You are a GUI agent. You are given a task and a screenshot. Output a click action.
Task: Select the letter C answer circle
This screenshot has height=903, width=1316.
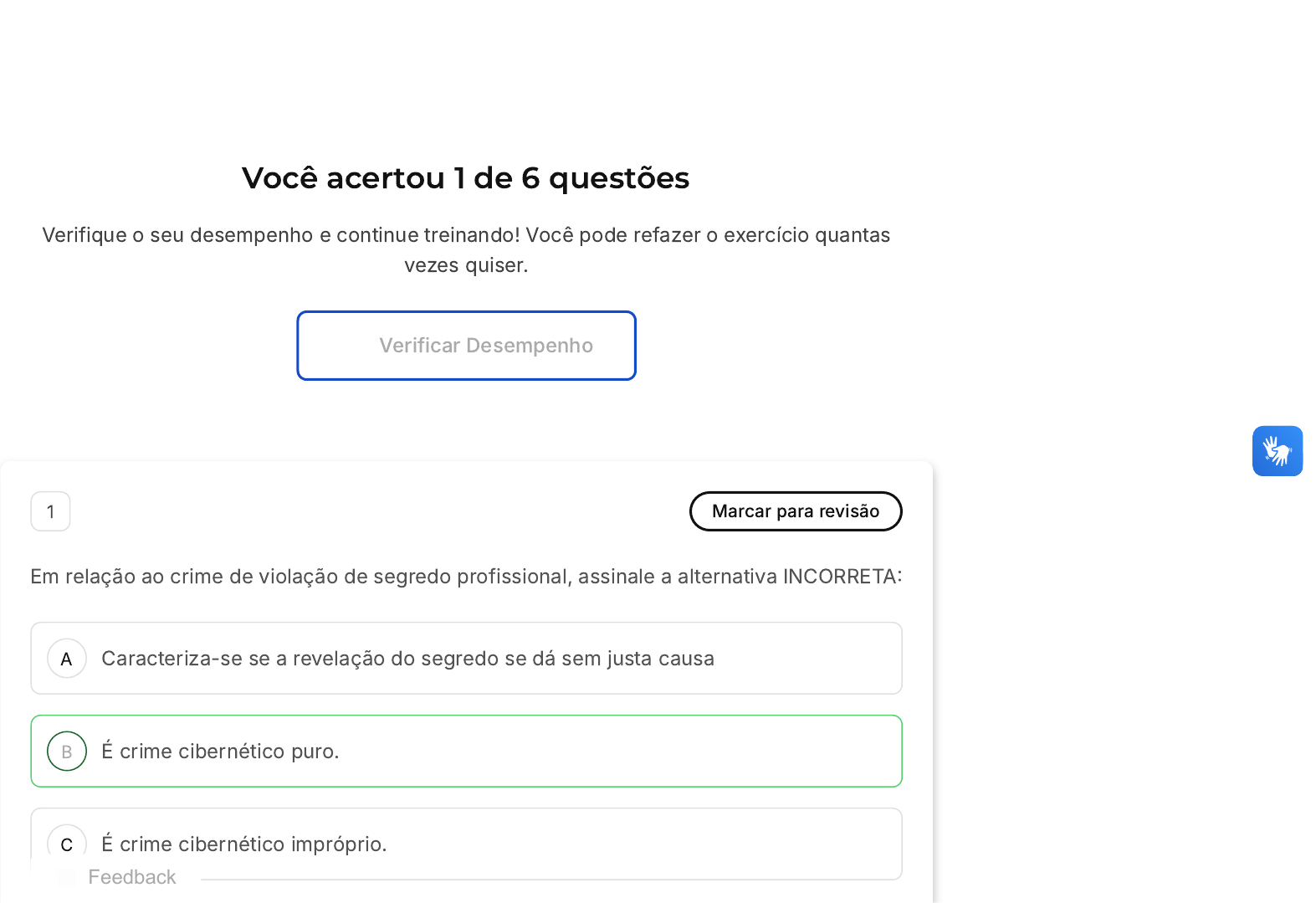[x=67, y=844]
